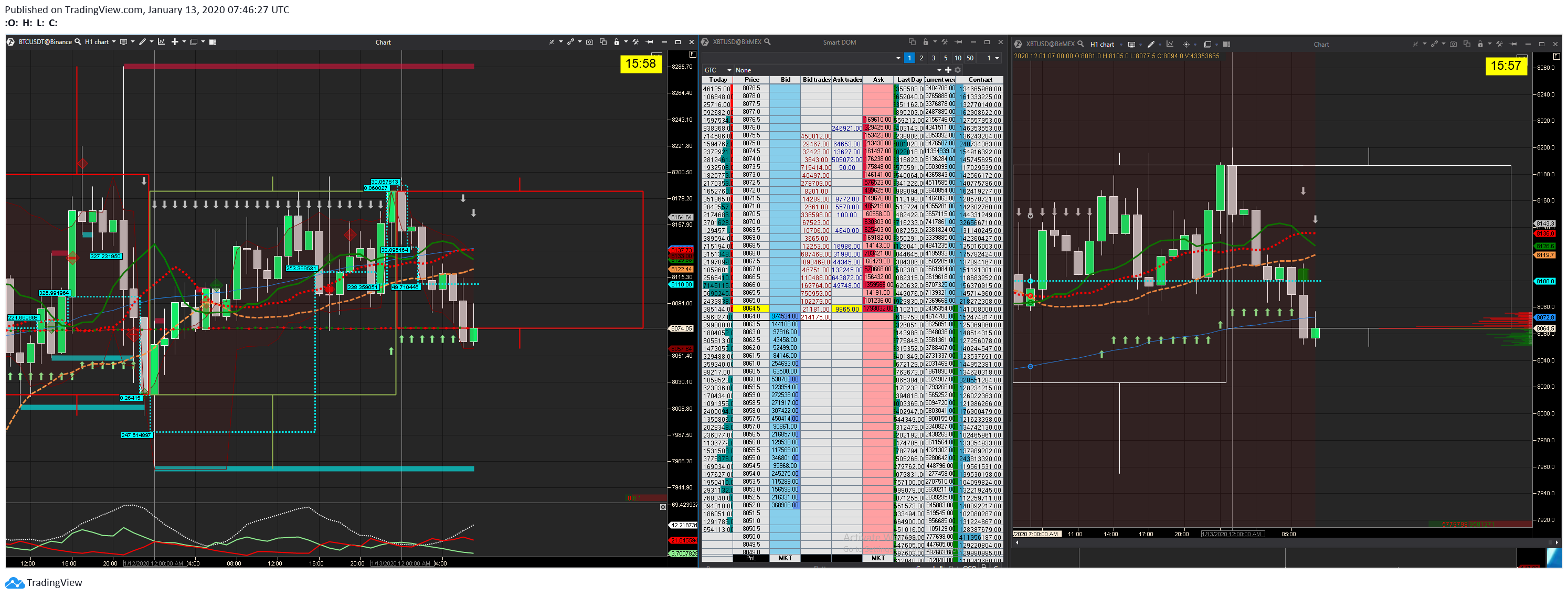Select quantity preset 2 in Smart DOM
The image size is (1568, 597).
(x=921, y=58)
